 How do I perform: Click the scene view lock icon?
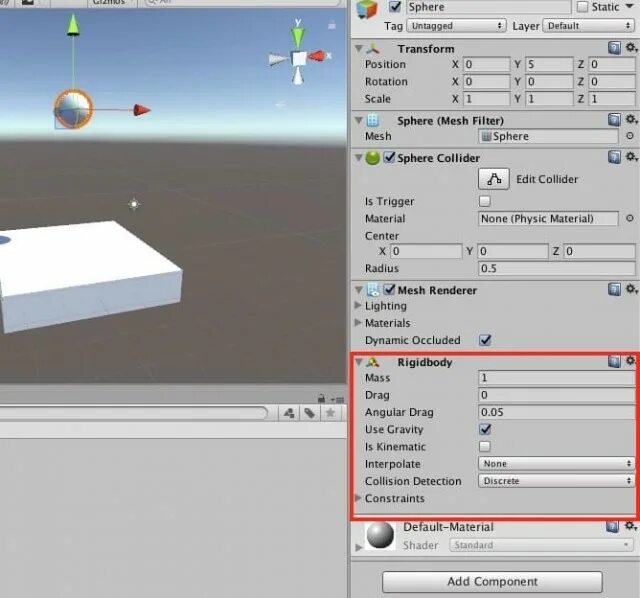pos(332,25)
